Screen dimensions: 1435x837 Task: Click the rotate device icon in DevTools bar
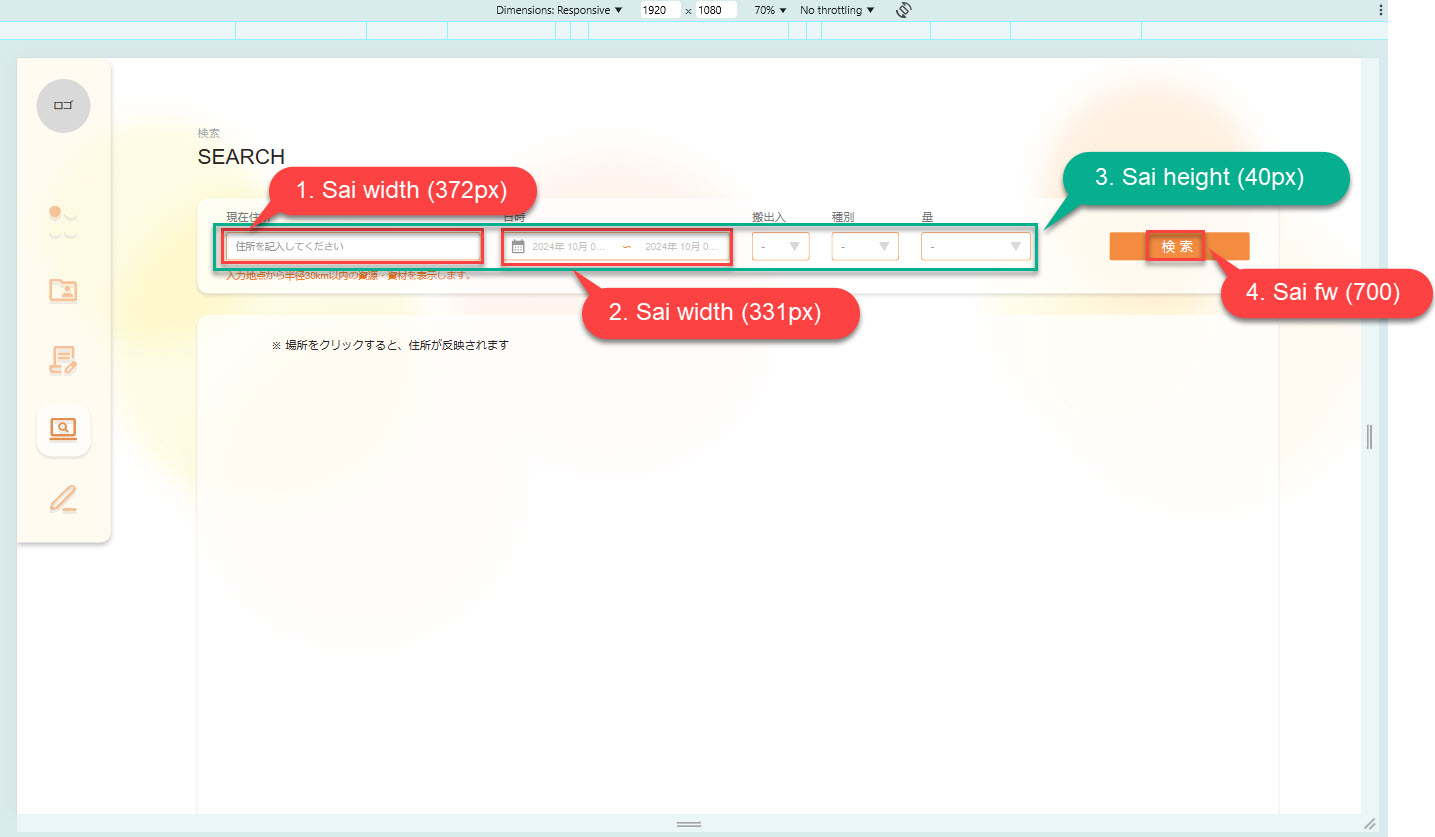(x=904, y=10)
